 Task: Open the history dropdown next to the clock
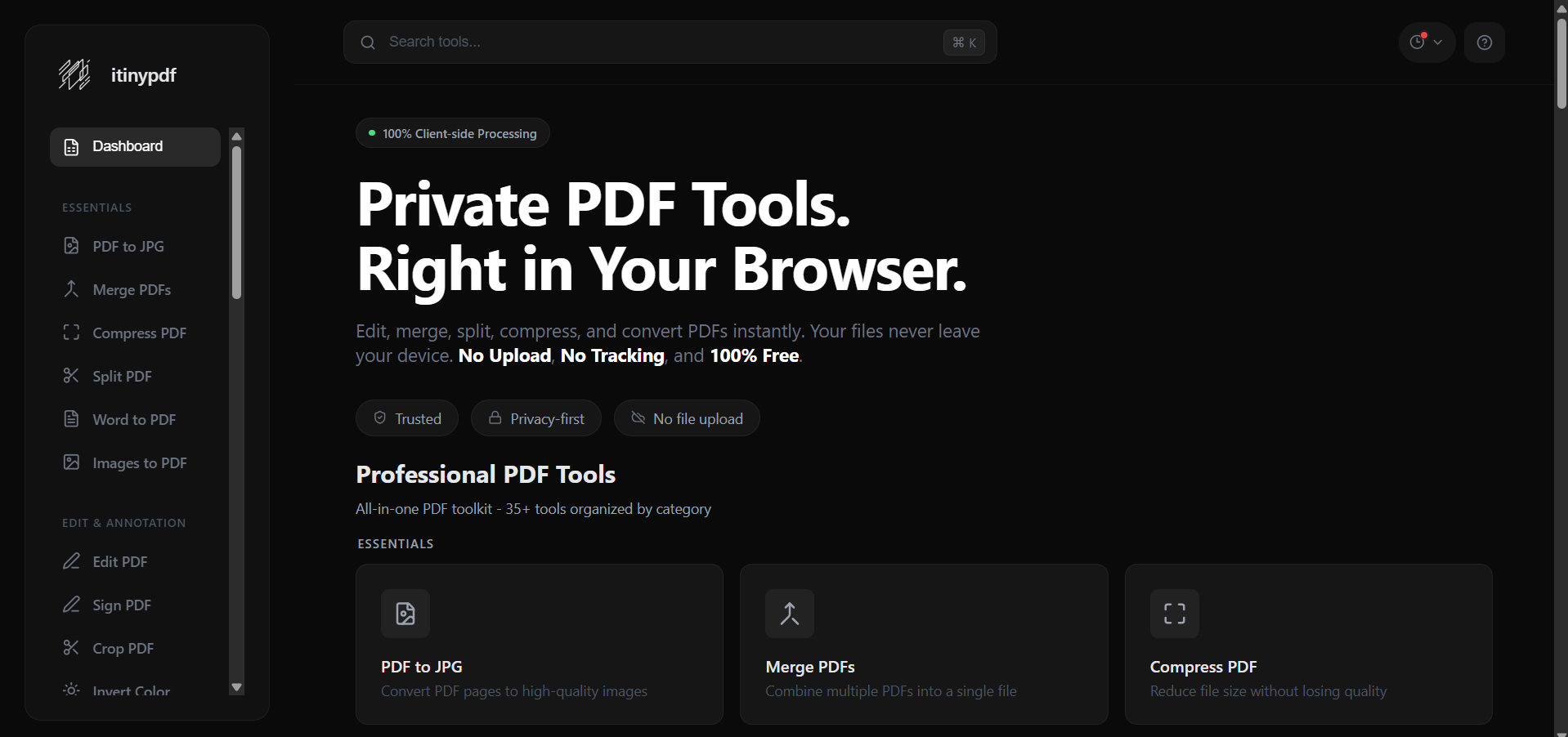(1427, 42)
